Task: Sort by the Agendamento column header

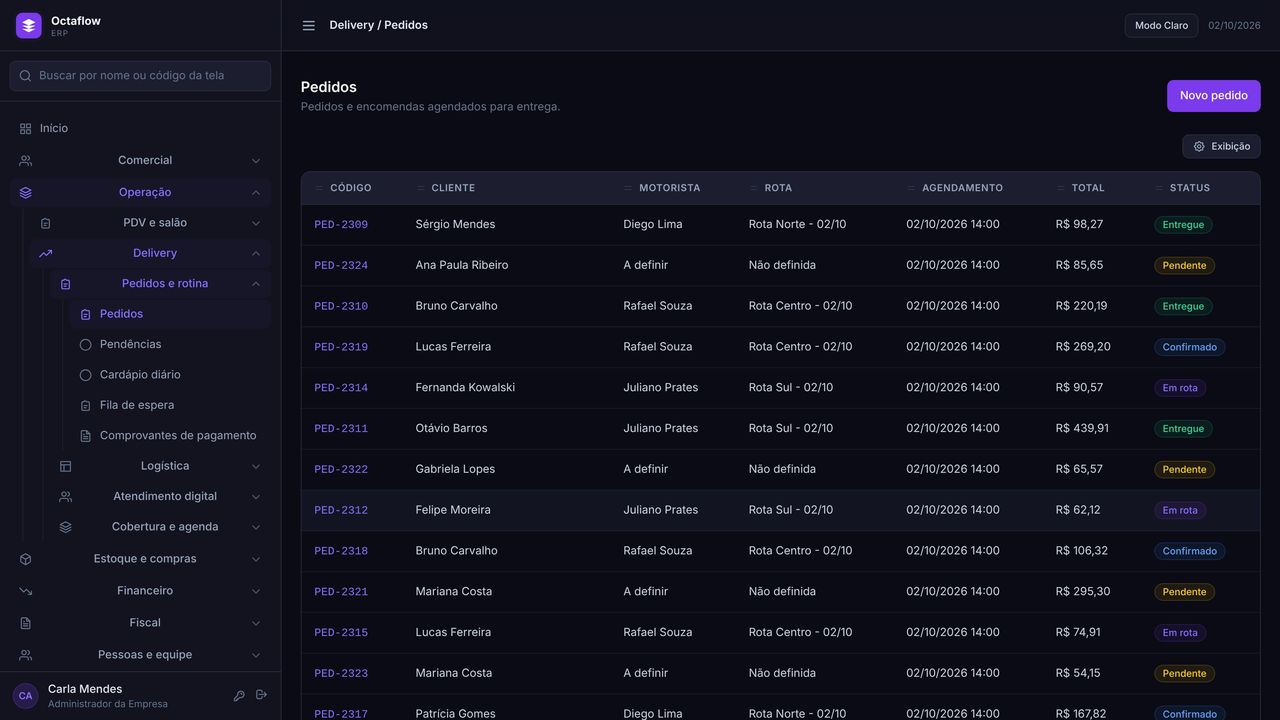Action: coord(962,188)
